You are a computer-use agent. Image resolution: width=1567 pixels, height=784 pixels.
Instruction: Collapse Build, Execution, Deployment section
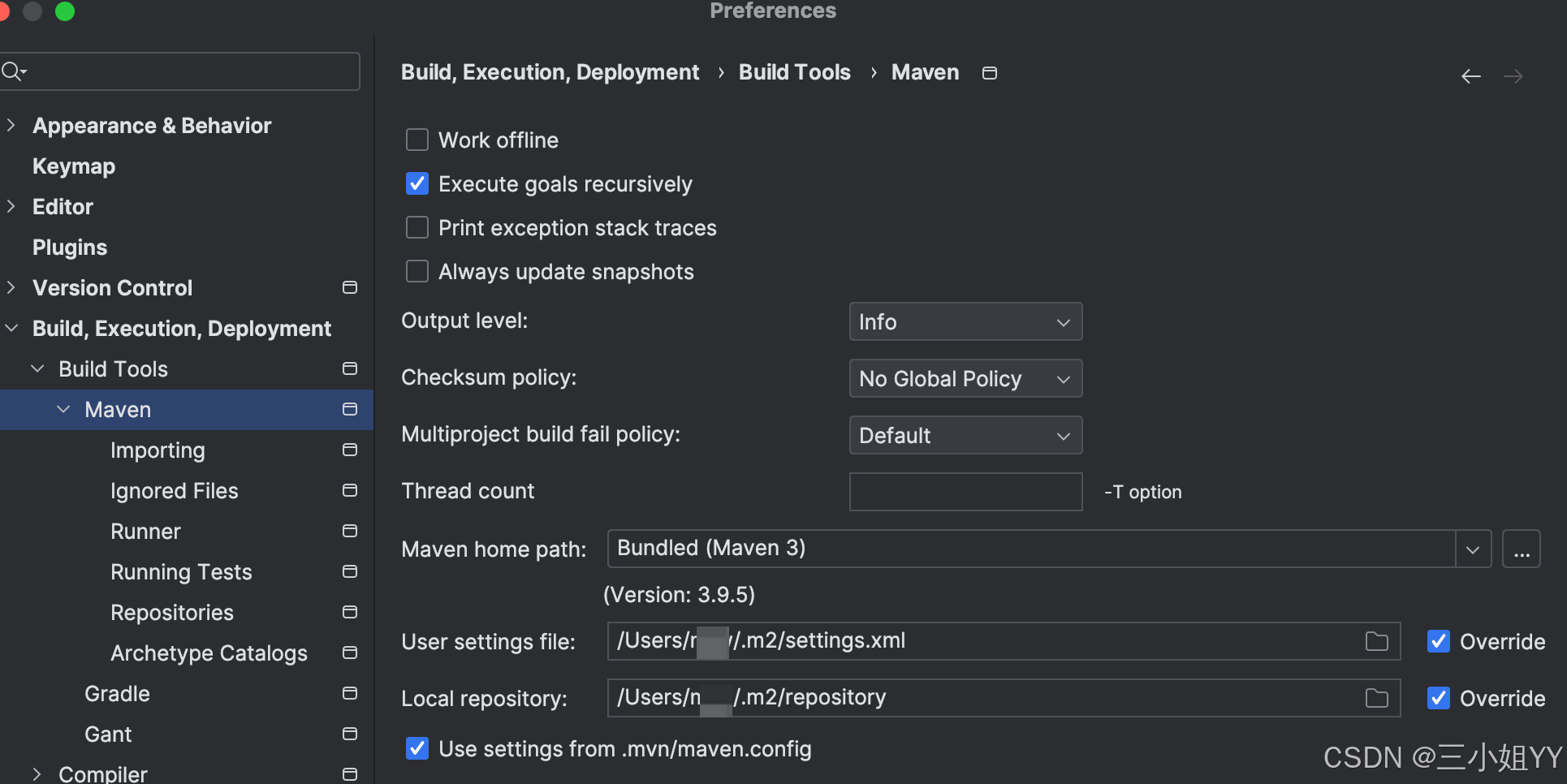11,328
